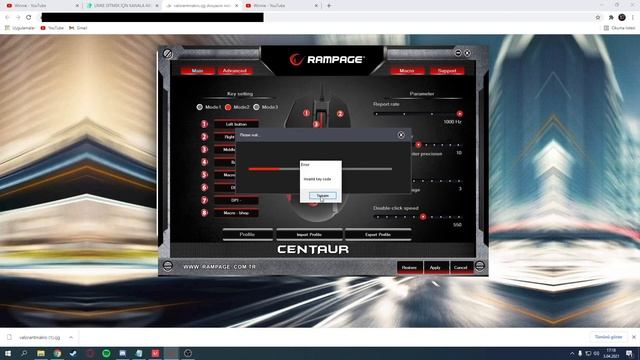Open Uygulamalar apps shortcut

[20, 28]
